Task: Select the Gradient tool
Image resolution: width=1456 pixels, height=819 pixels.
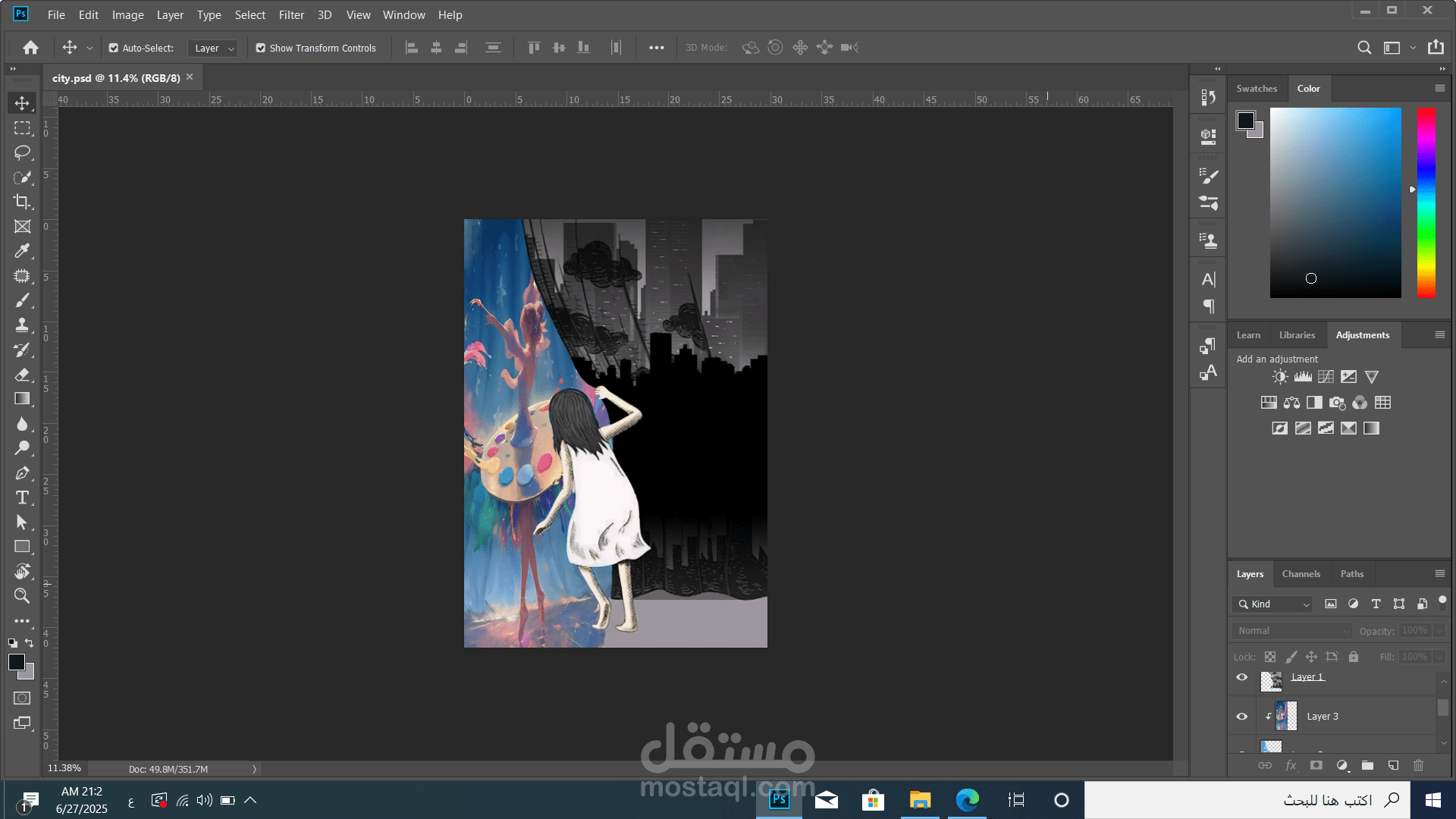Action: [x=22, y=399]
